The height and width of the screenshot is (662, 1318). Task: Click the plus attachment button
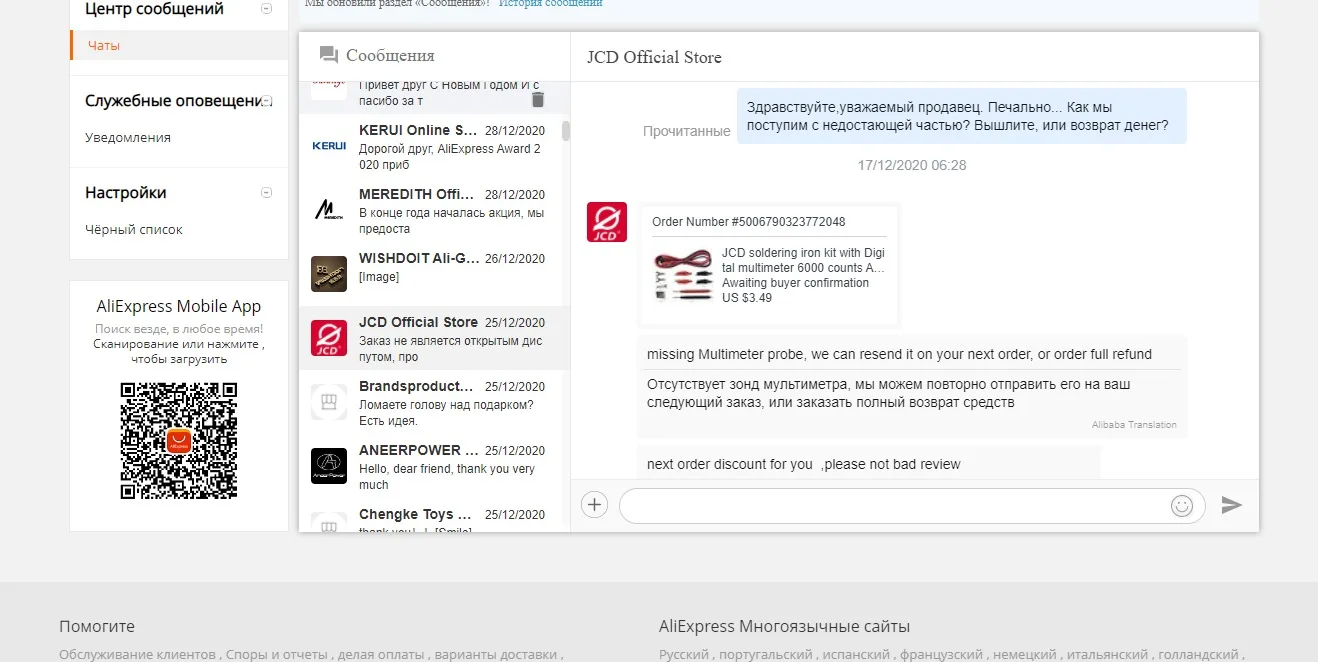pyautogui.click(x=594, y=505)
